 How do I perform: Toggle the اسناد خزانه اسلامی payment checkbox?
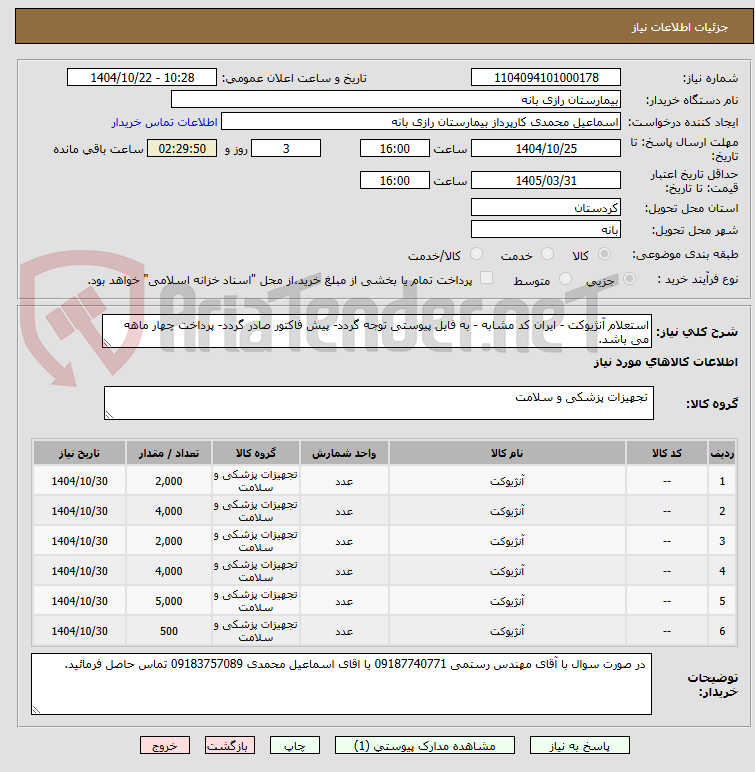486,278
